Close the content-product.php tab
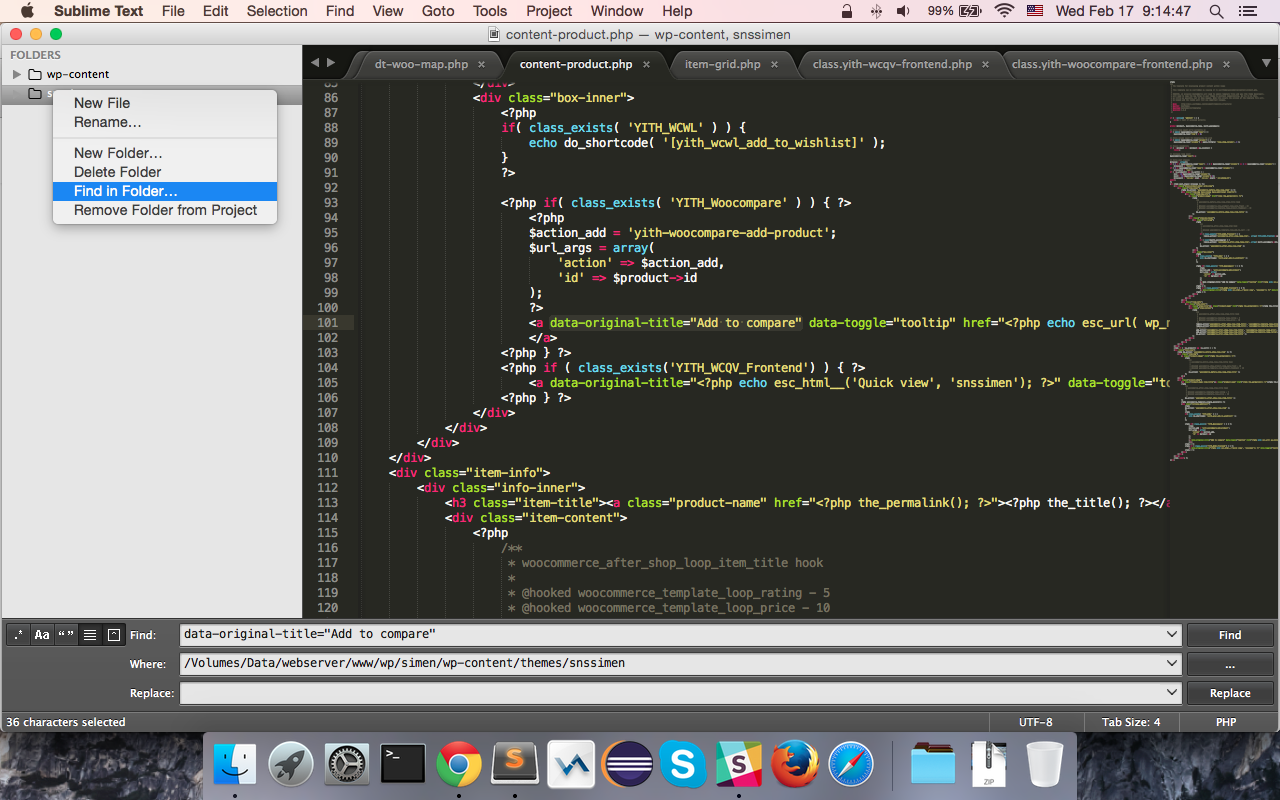Viewport: 1280px width, 800px height. (x=646, y=64)
